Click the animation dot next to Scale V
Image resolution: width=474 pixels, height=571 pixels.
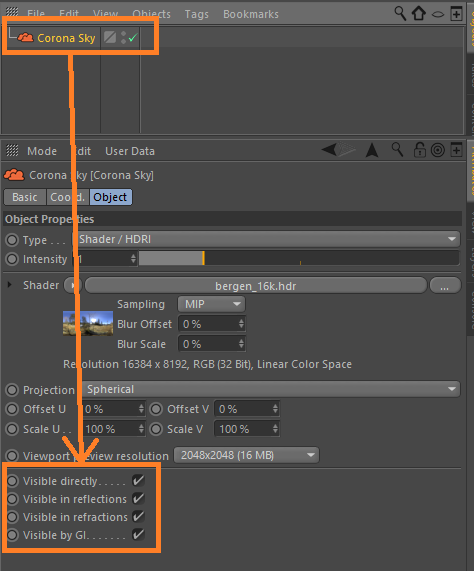coord(156,429)
